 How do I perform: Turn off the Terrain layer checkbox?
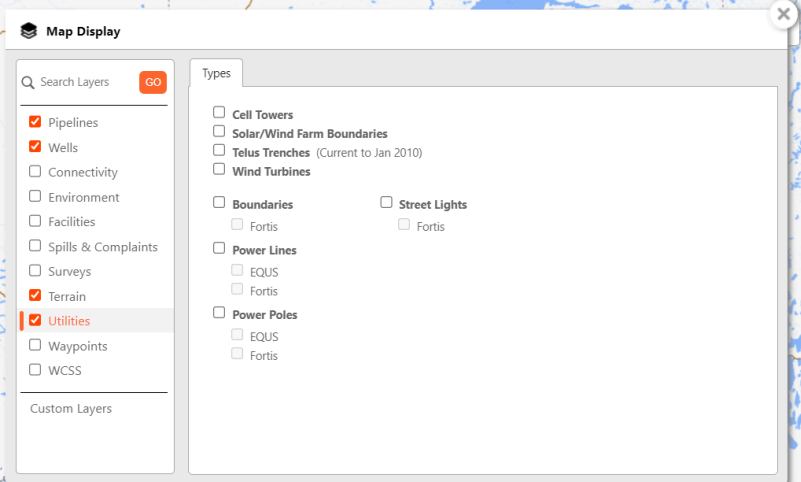(35, 296)
